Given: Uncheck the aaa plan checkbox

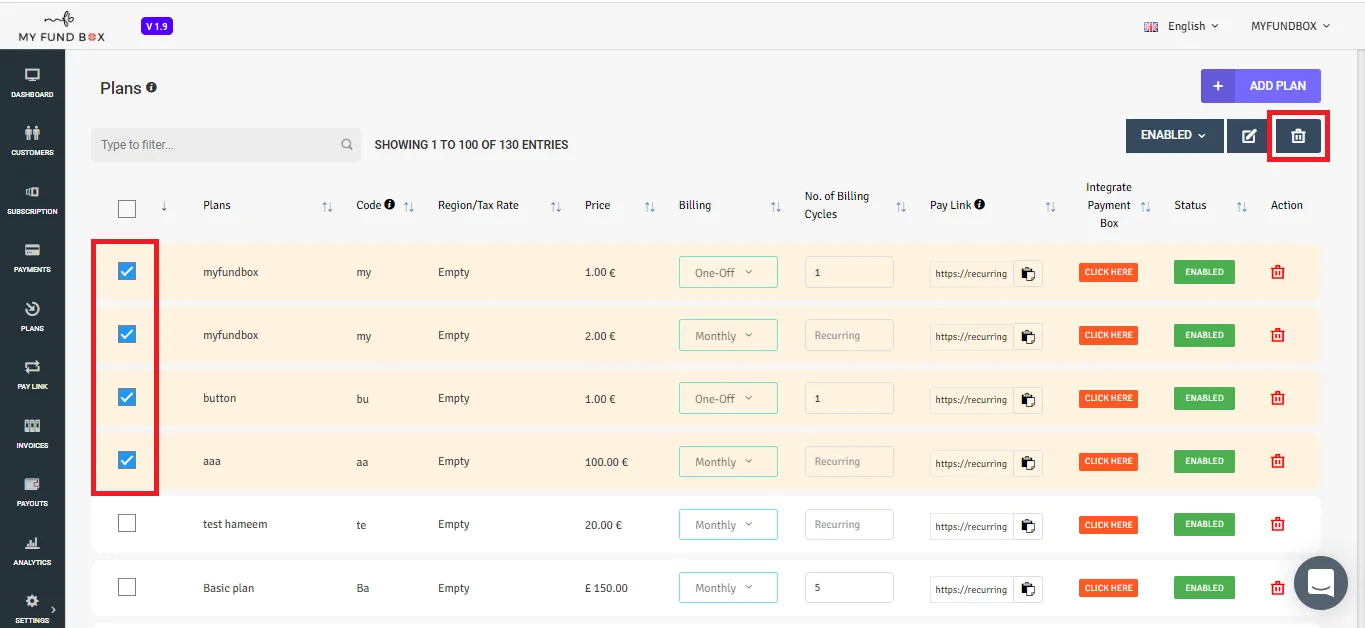Looking at the screenshot, I should coord(127,460).
